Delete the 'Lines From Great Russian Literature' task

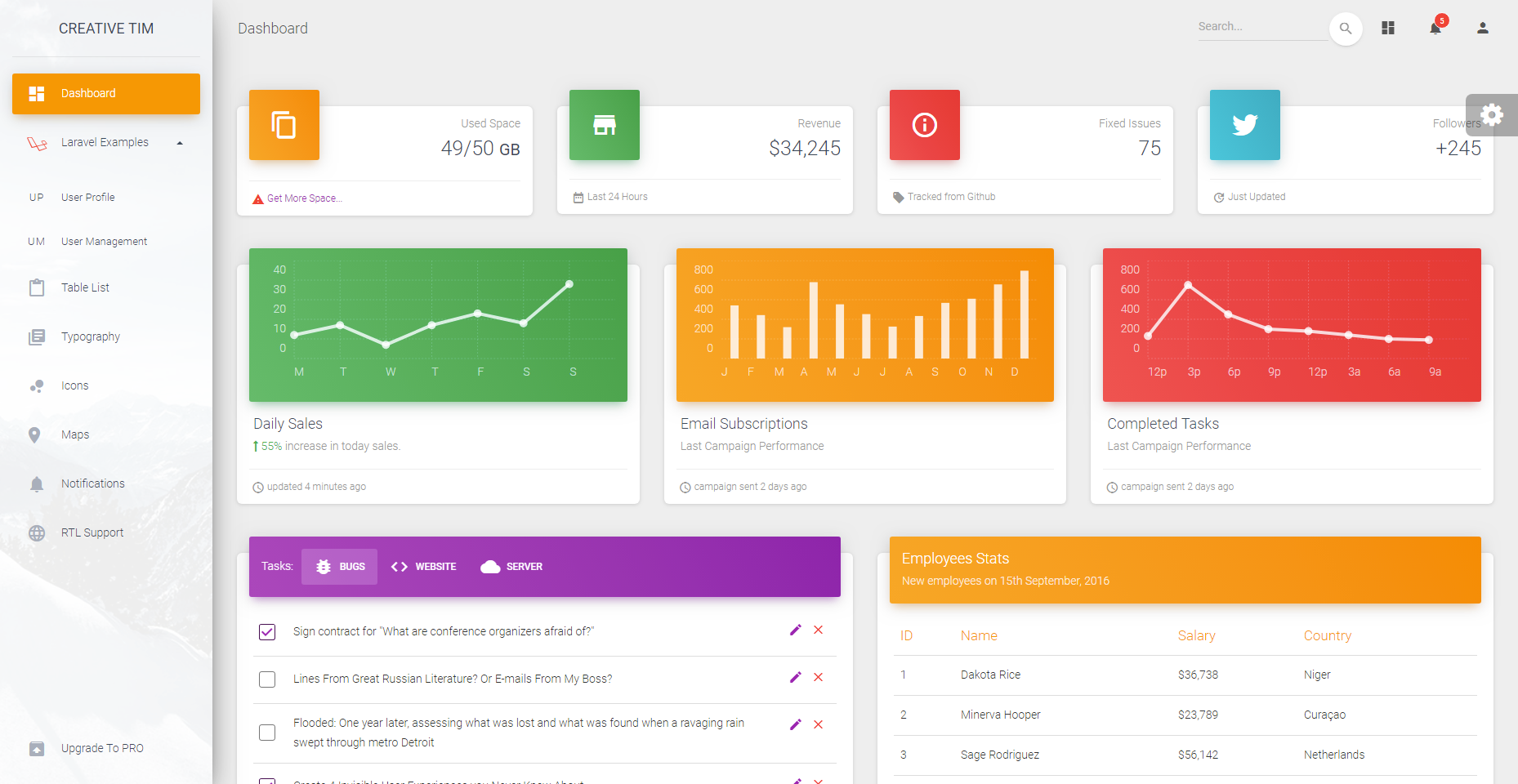pyautogui.click(x=818, y=677)
